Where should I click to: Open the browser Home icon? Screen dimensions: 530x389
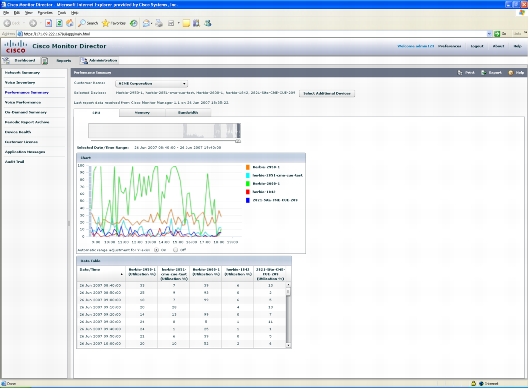click(x=70, y=23)
